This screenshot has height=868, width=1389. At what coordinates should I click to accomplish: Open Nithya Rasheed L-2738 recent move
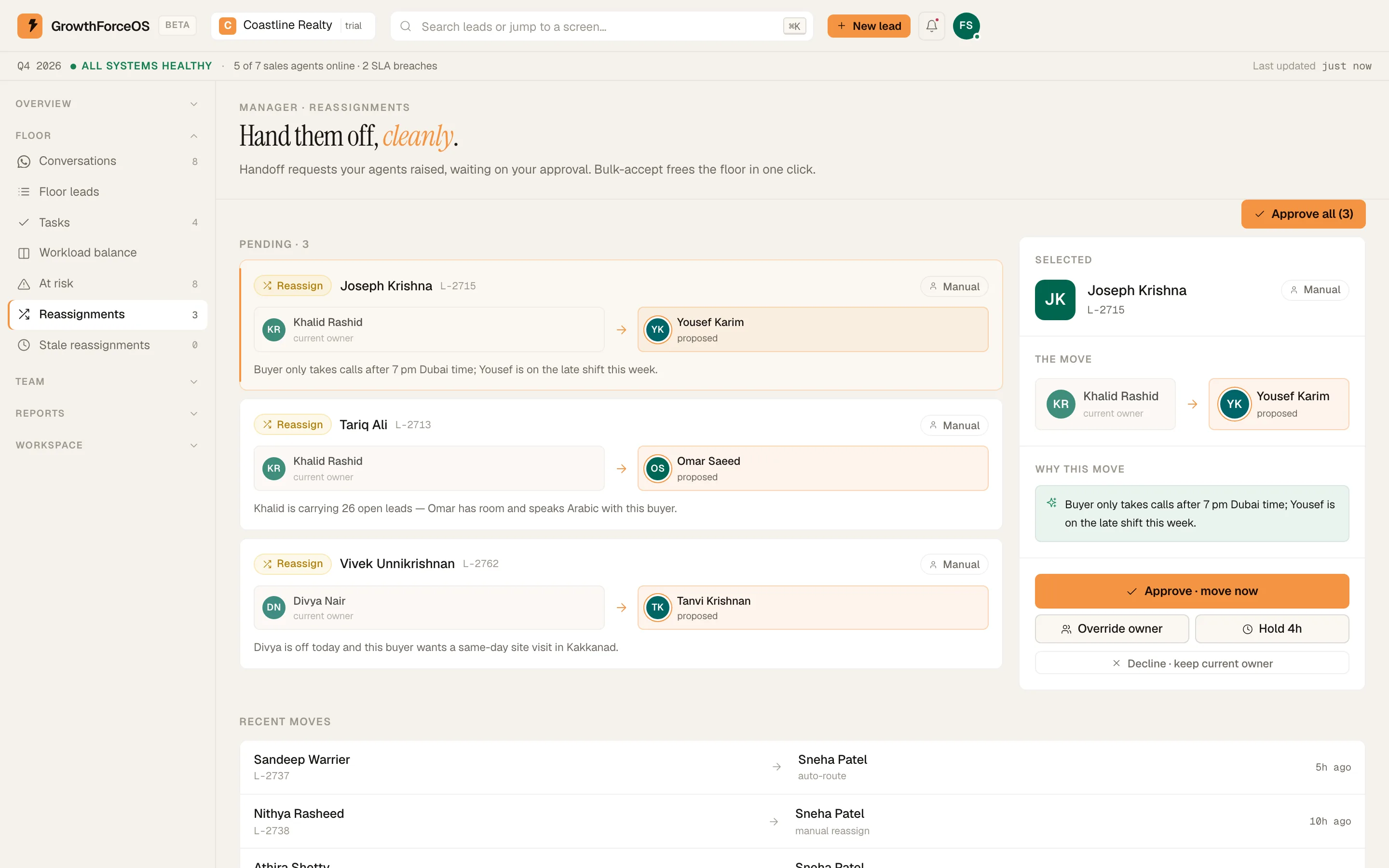(x=802, y=822)
